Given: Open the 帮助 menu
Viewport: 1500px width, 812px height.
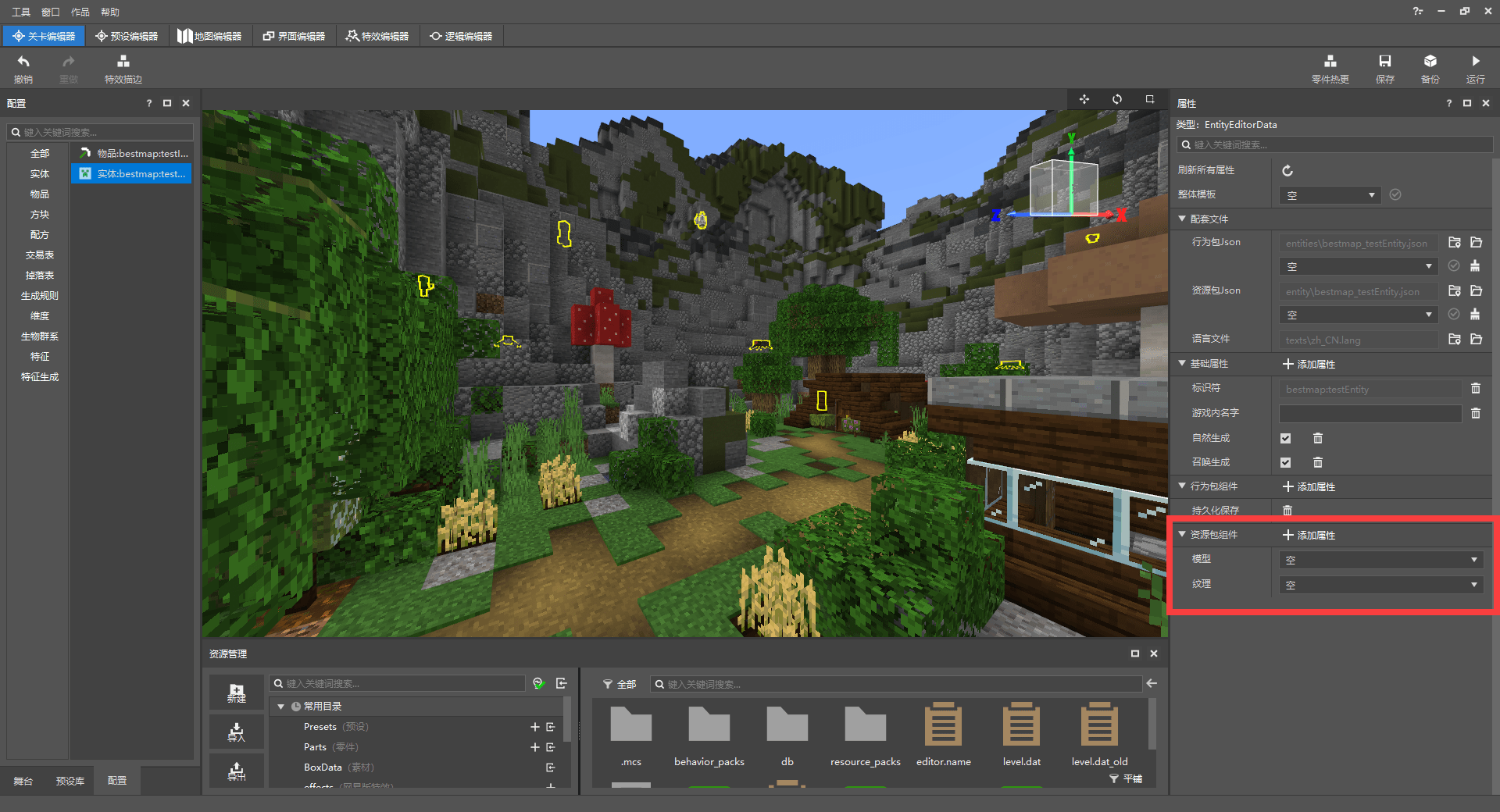Looking at the screenshot, I should click(x=110, y=12).
